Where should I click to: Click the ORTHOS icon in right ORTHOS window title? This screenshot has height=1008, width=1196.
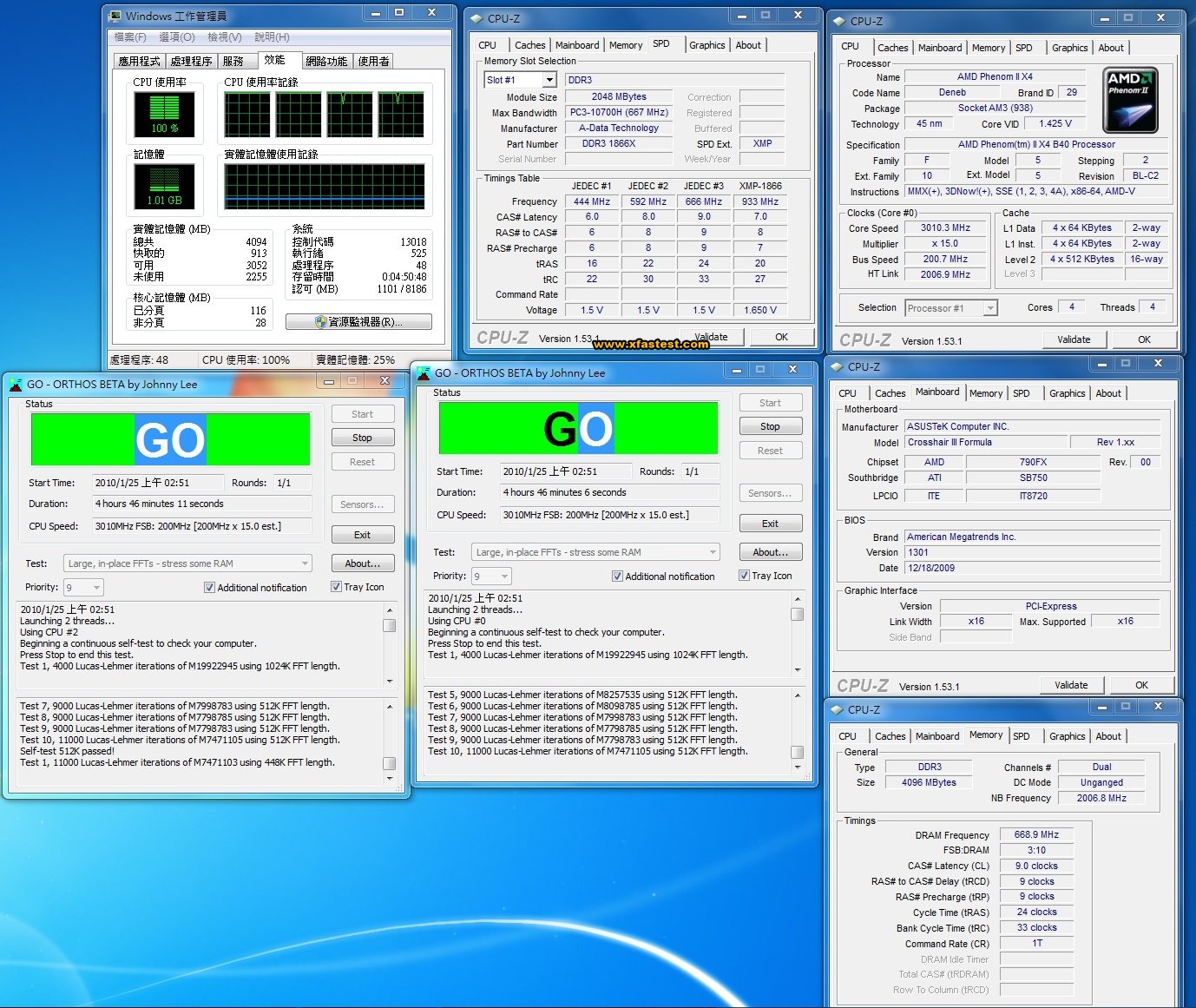click(x=424, y=372)
